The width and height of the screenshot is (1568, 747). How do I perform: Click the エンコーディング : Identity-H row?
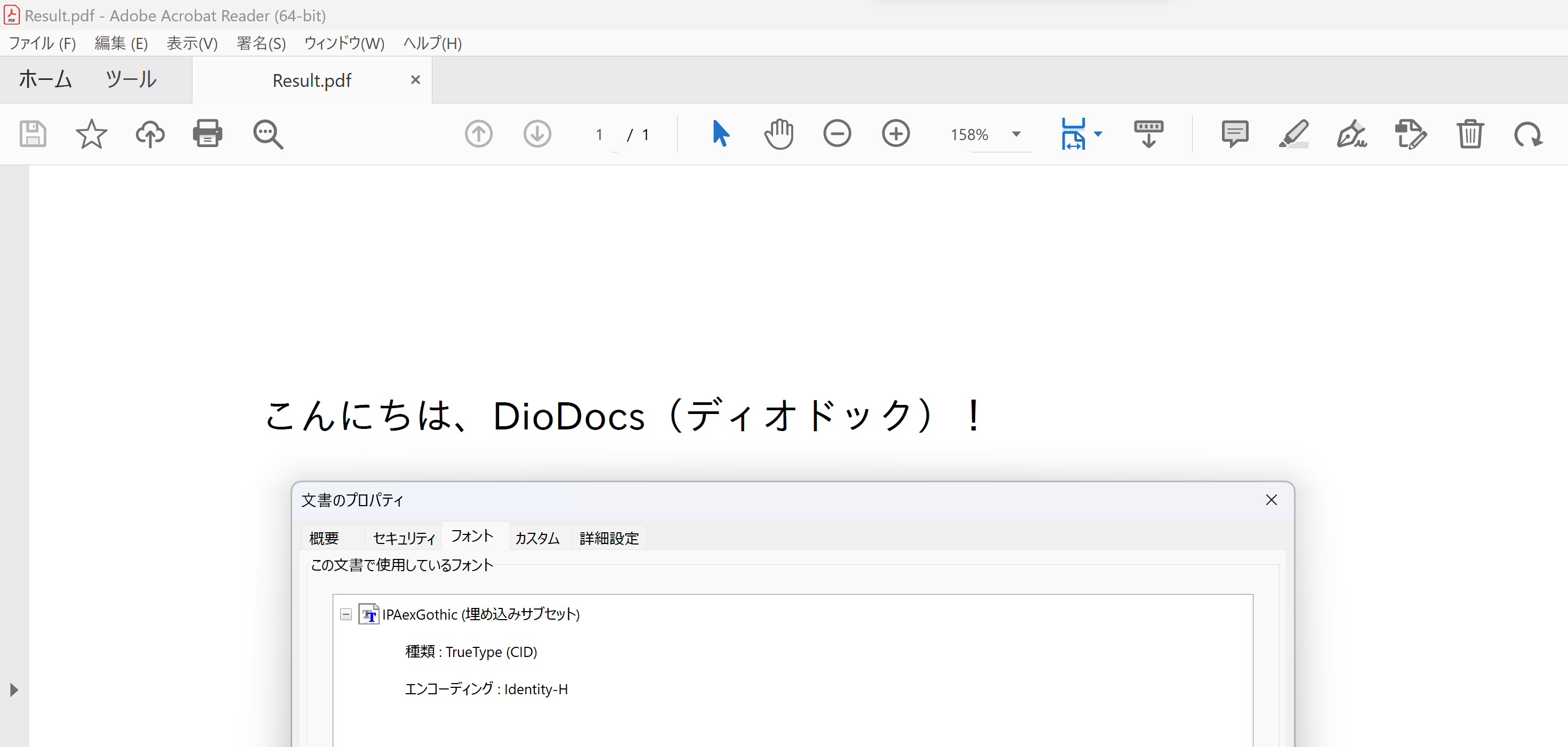coord(486,689)
